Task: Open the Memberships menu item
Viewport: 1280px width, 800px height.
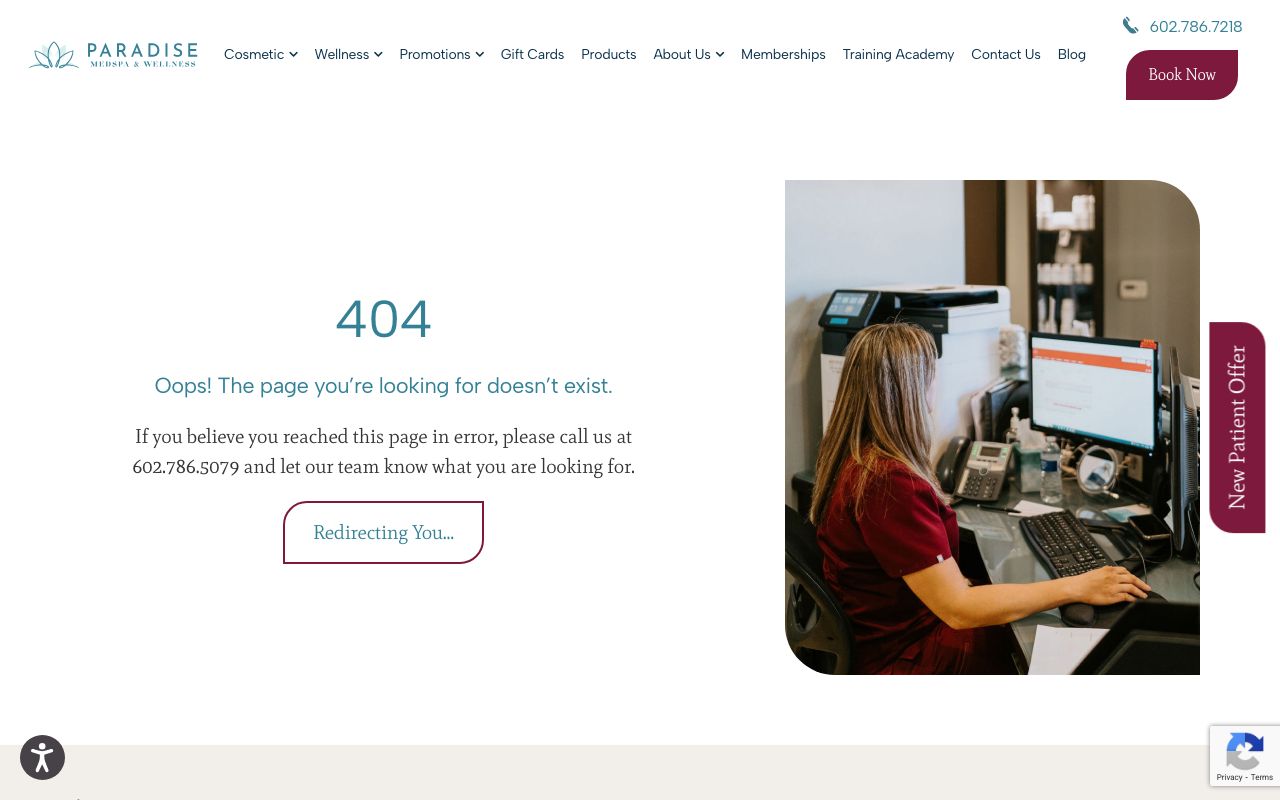Action: (x=783, y=54)
